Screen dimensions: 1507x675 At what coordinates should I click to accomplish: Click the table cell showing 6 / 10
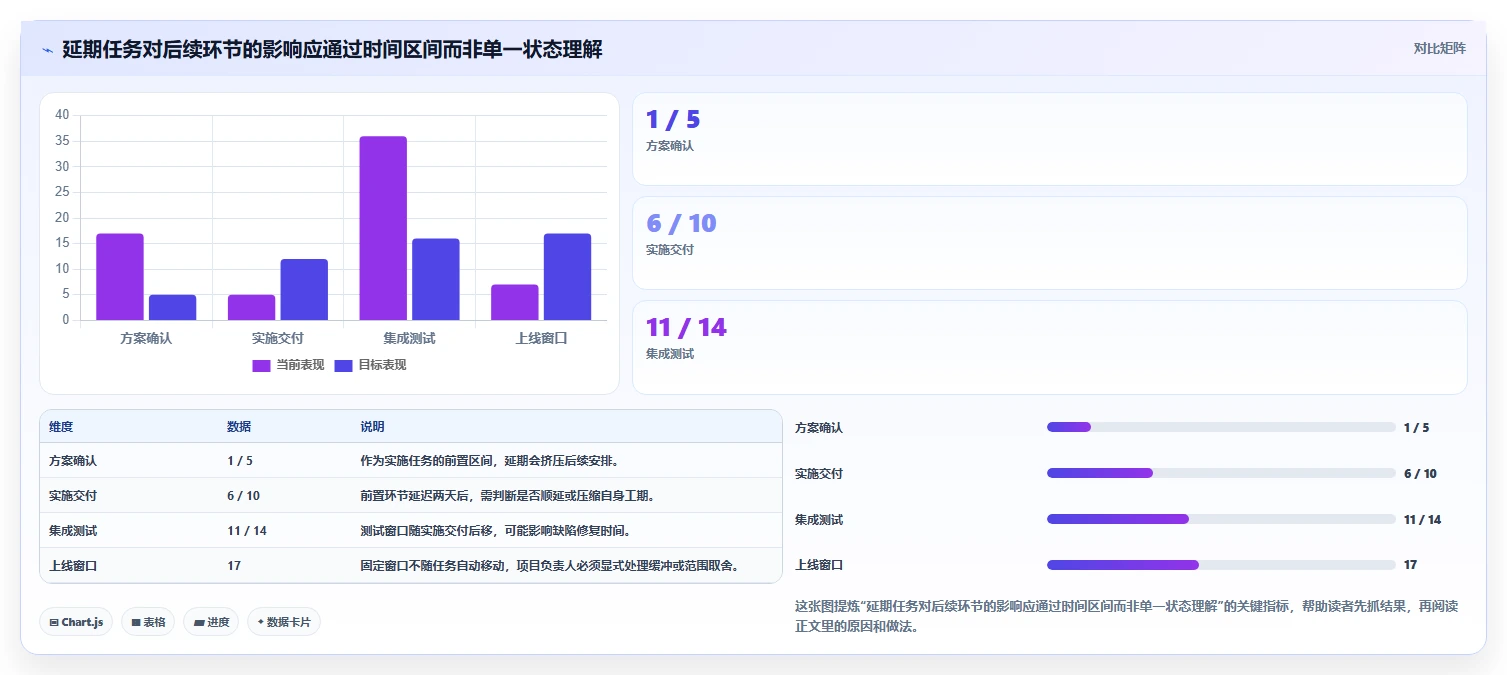[x=243, y=496]
